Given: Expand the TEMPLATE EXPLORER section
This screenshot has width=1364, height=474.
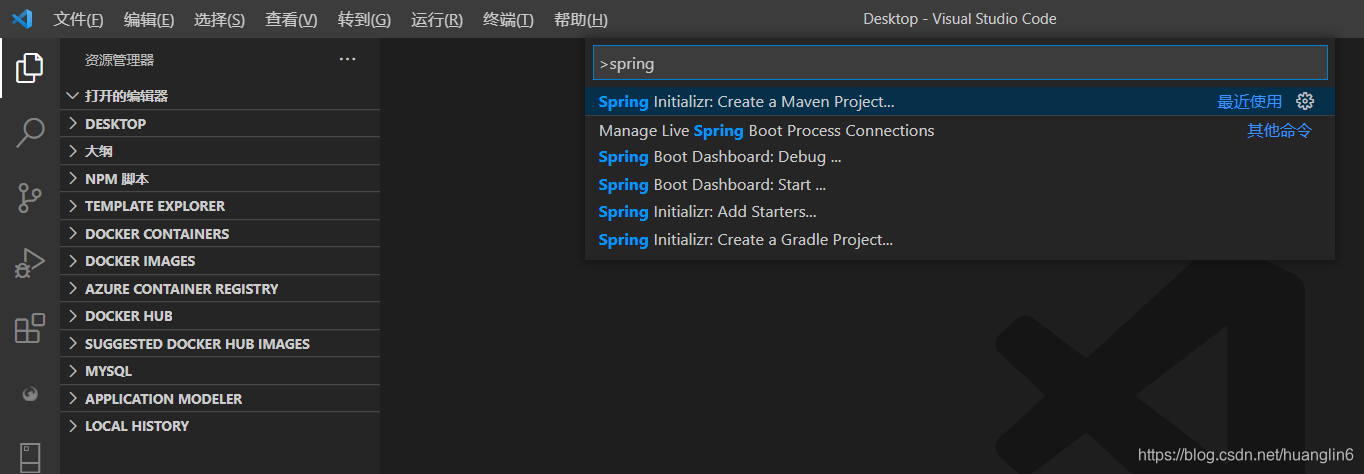Looking at the screenshot, I should point(220,206).
